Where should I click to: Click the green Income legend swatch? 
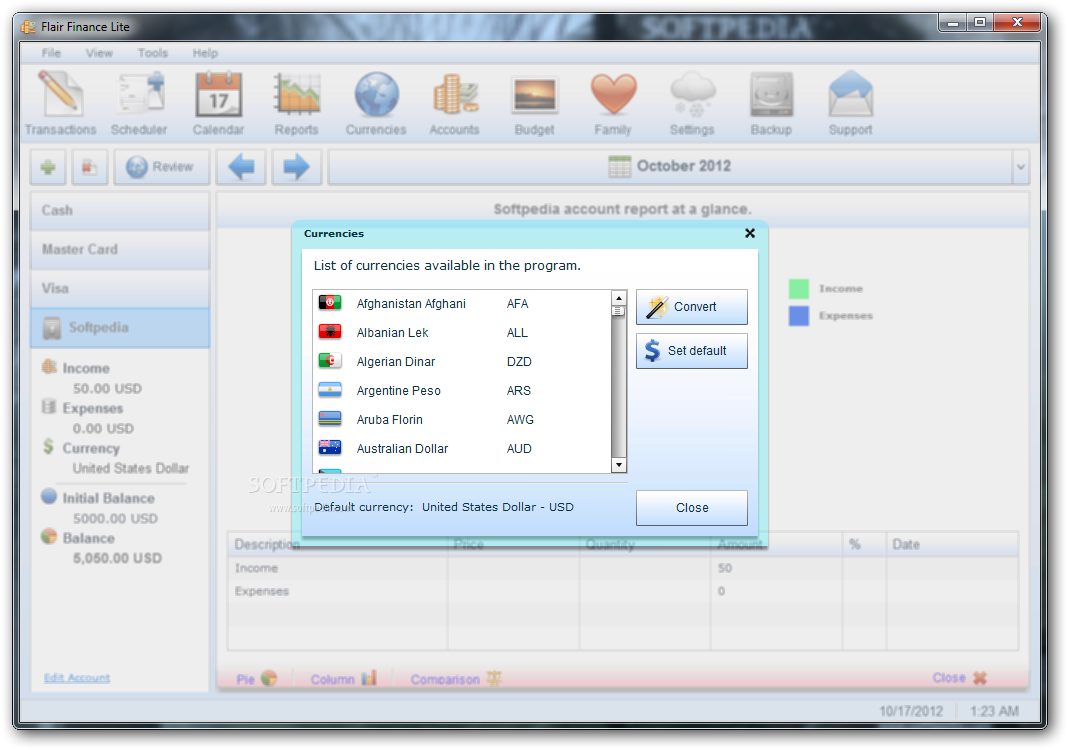(799, 289)
